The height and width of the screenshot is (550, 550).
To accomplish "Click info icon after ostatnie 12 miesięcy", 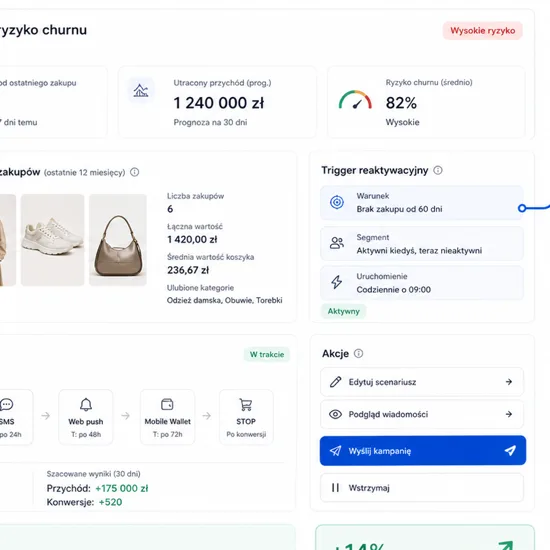I will pos(134,172).
